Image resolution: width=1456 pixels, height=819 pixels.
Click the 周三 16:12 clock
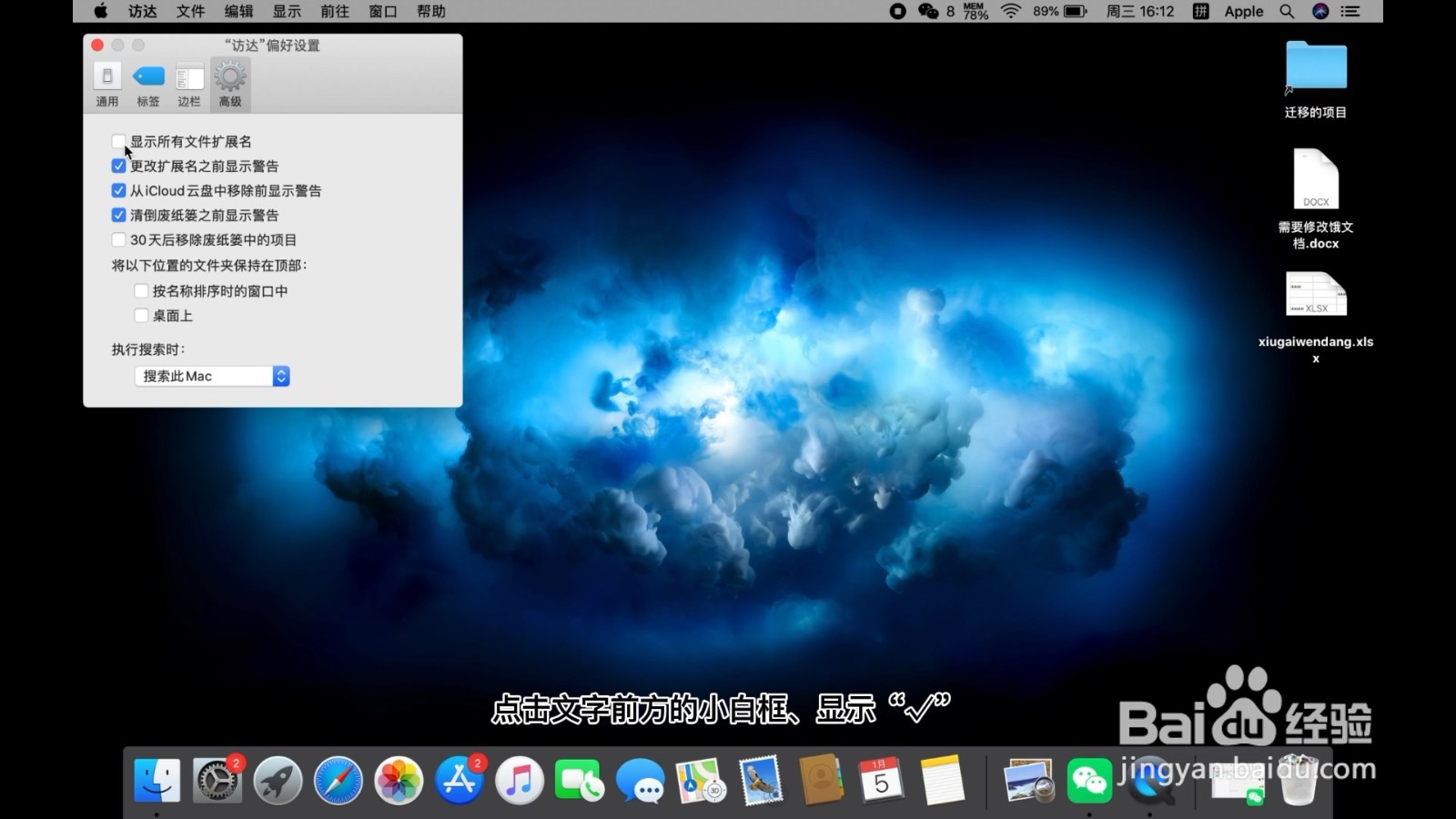pyautogui.click(x=1140, y=11)
